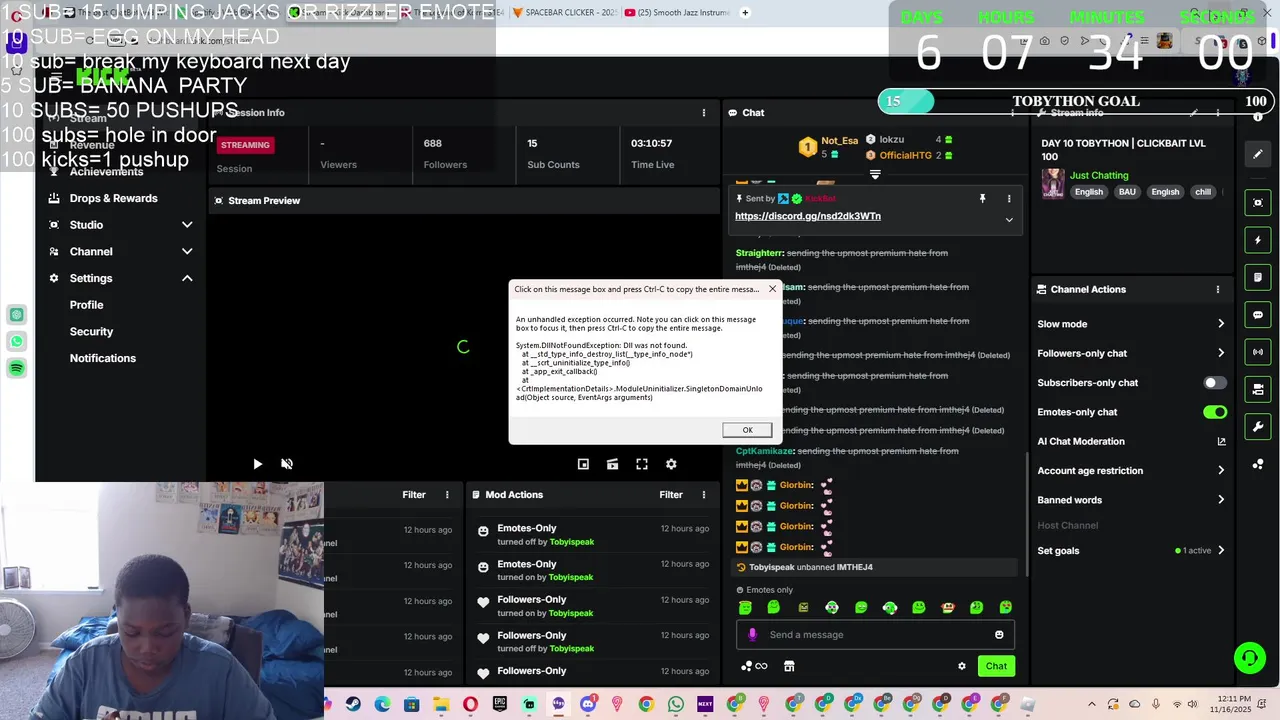Unmute the stream preview audio
The height and width of the screenshot is (720, 1280).
[x=287, y=464]
